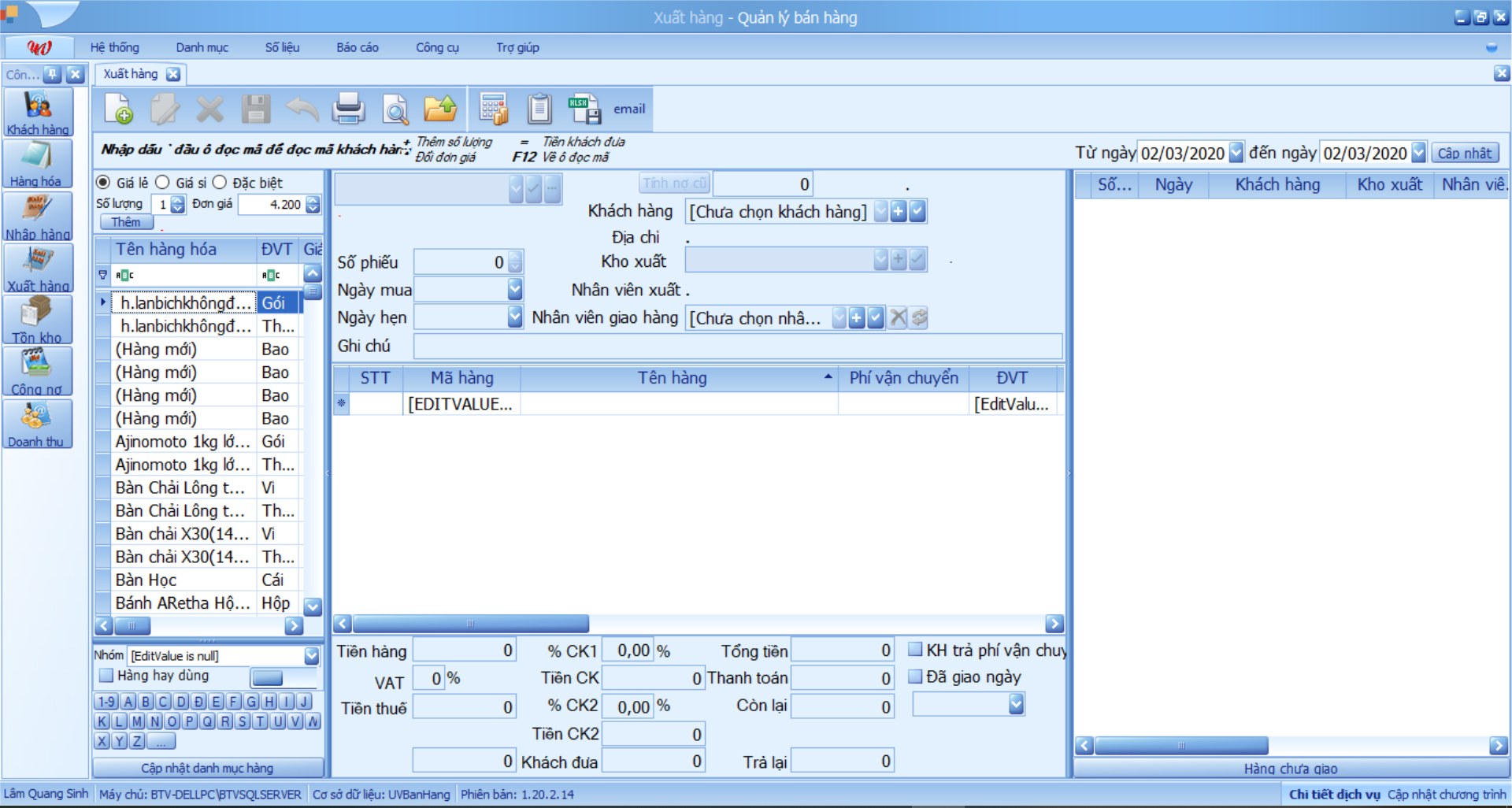Clear delivery staff X icon
Image resolution: width=1512 pixels, height=808 pixels.
pos(899,317)
